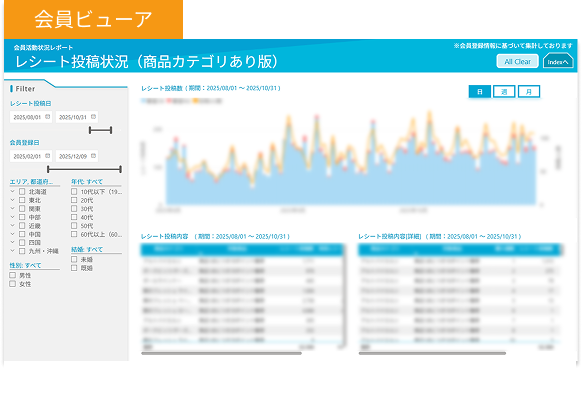Click the member registration date range slider
The width and height of the screenshot is (582, 400).
[84, 169]
